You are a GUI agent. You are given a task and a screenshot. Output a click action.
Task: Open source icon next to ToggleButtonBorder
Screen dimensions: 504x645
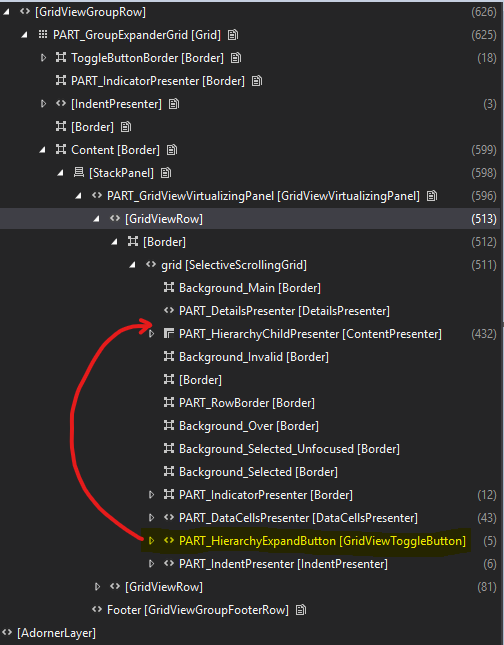point(236,58)
